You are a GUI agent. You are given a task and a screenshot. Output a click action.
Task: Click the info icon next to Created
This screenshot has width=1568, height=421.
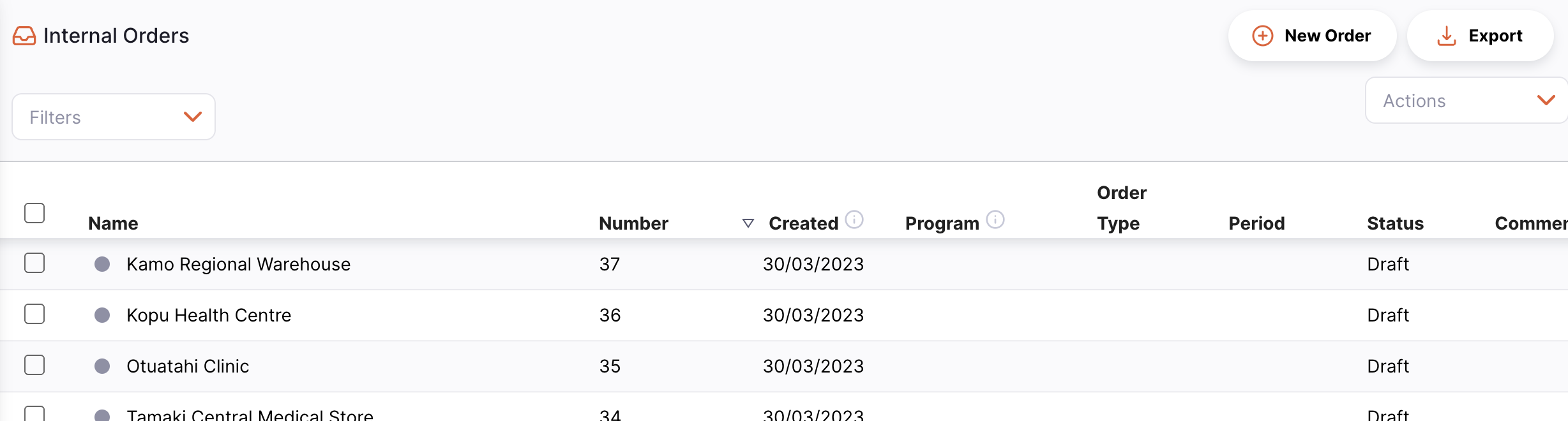854,219
